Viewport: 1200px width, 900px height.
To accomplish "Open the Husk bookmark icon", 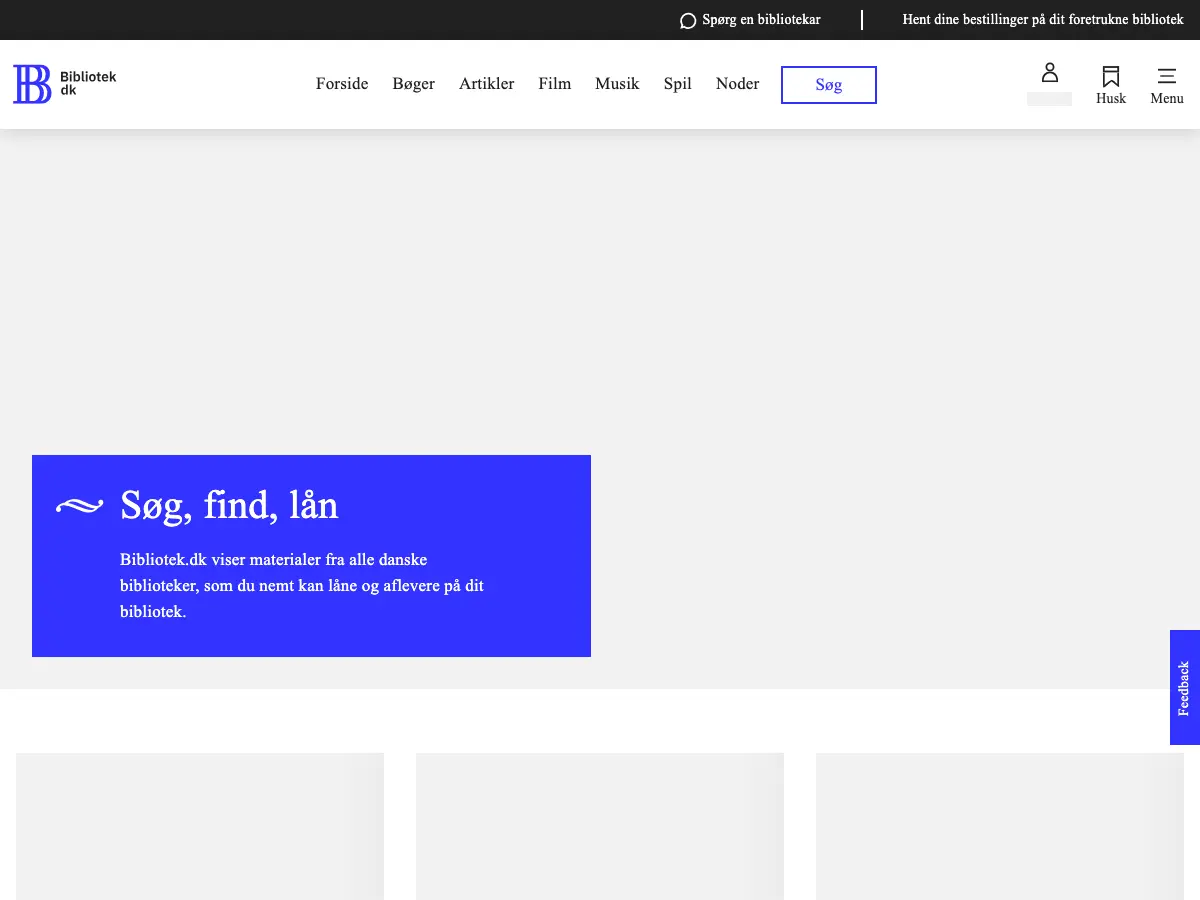I will point(1111,77).
